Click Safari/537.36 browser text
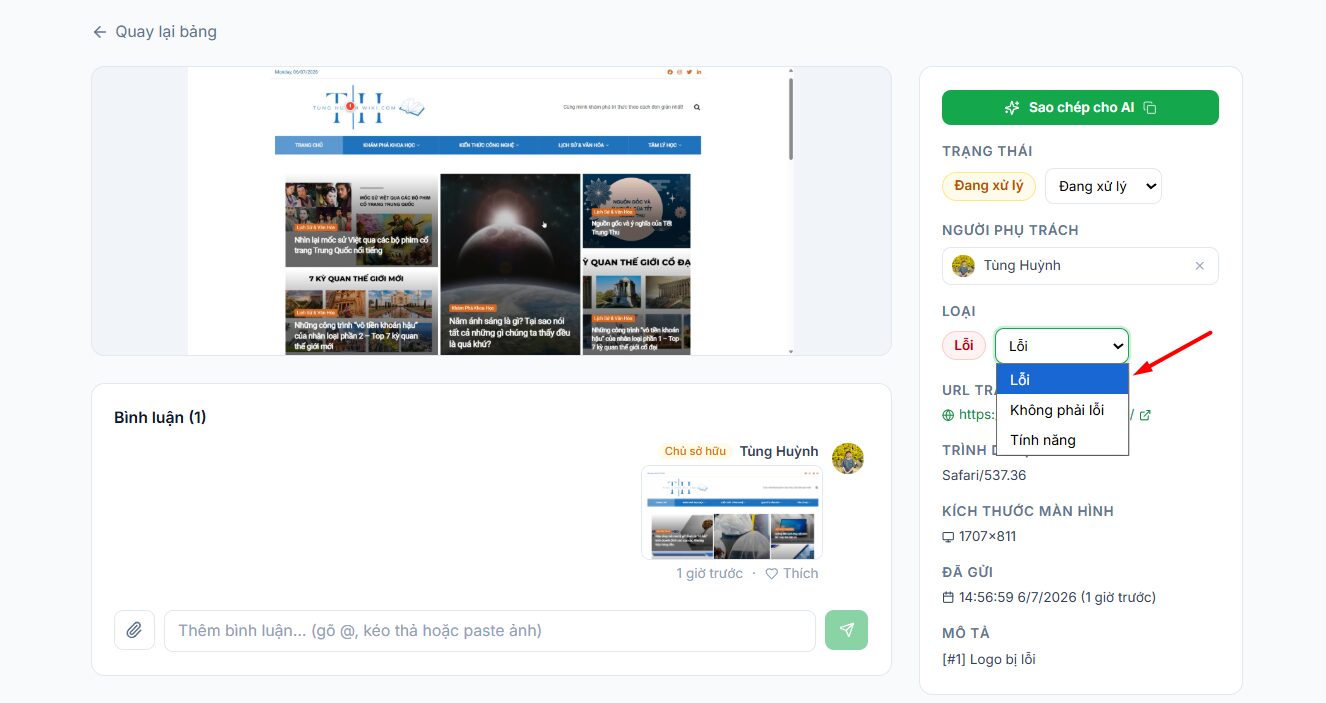Image resolution: width=1326 pixels, height=703 pixels. (x=984, y=475)
